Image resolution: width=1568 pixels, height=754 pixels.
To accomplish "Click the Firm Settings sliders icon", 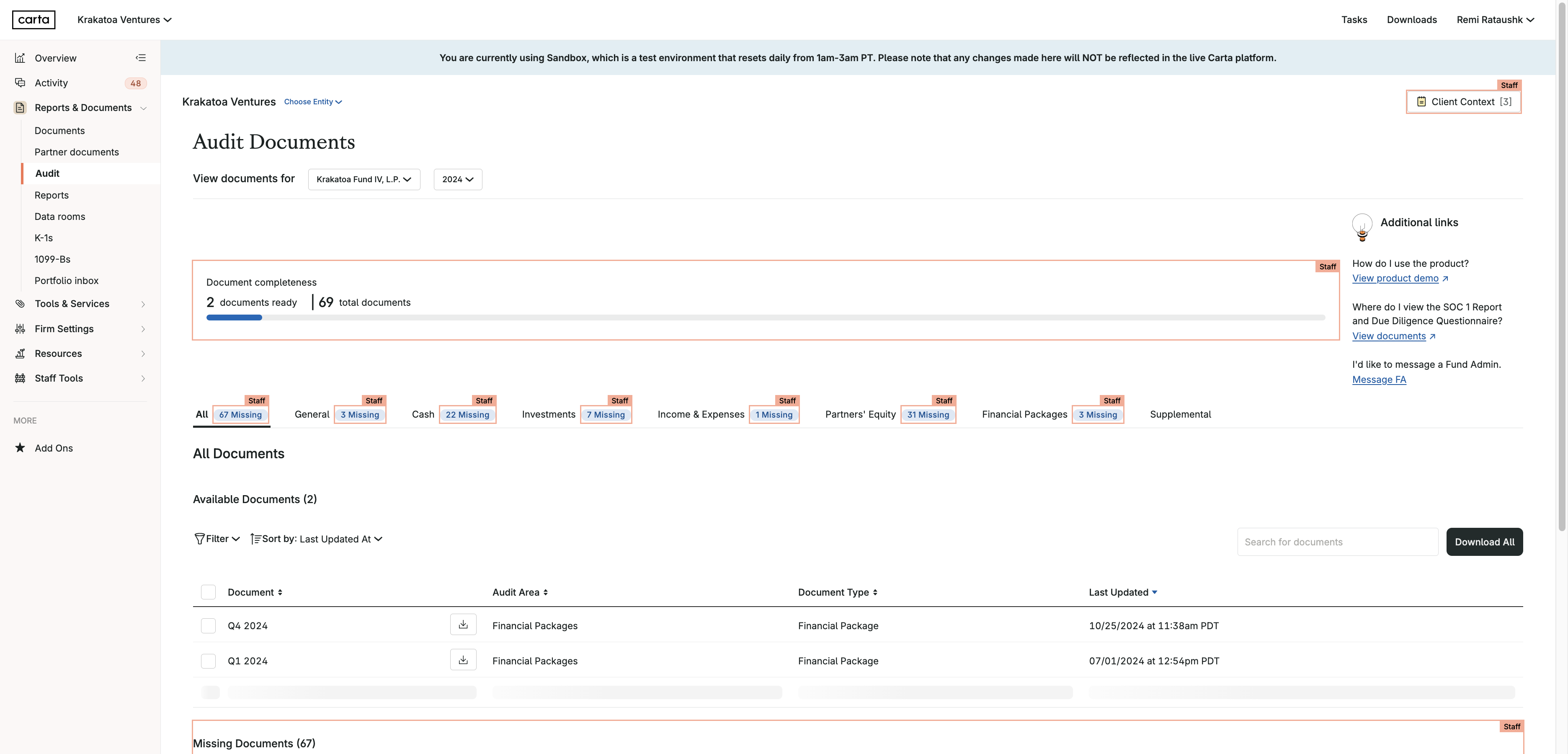I will 20,328.
